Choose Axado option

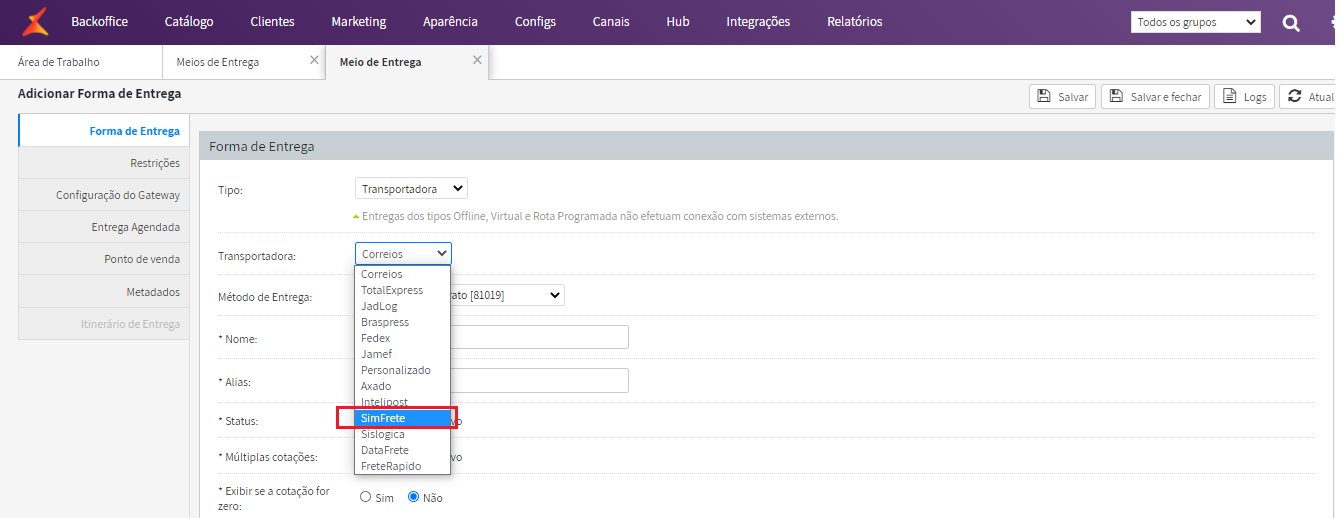point(403,386)
